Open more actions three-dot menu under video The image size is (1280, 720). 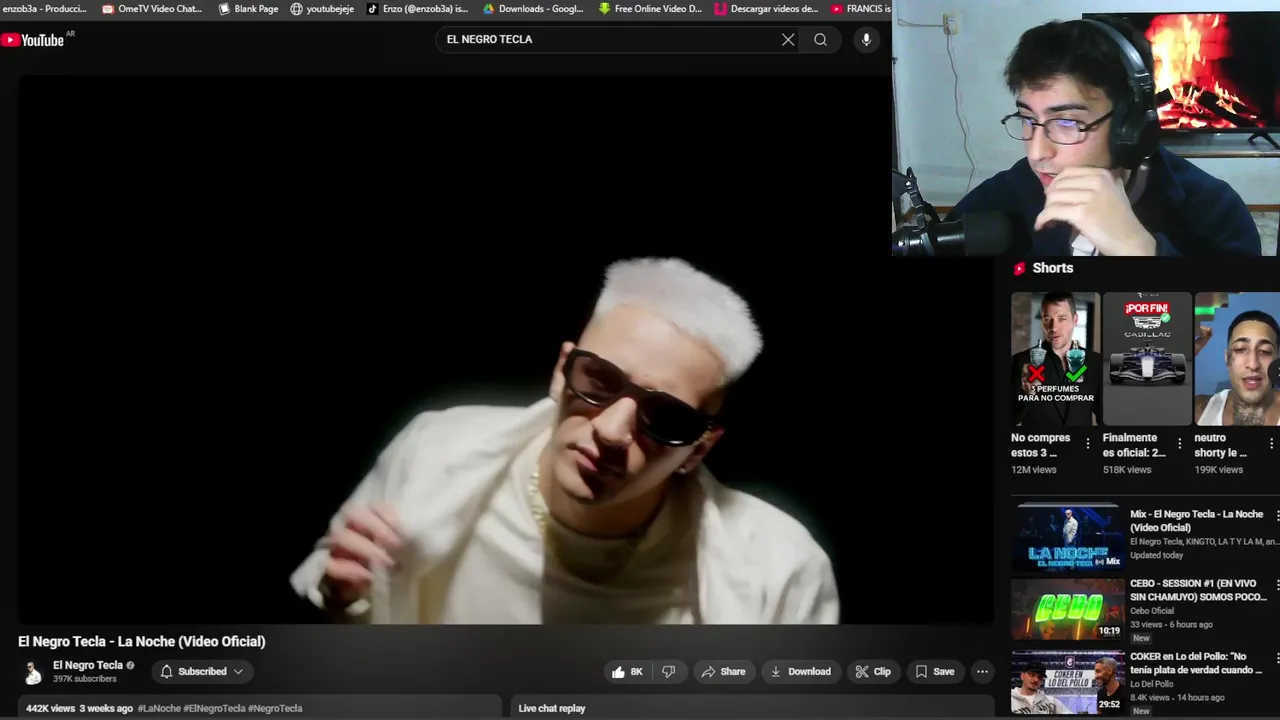[982, 672]
